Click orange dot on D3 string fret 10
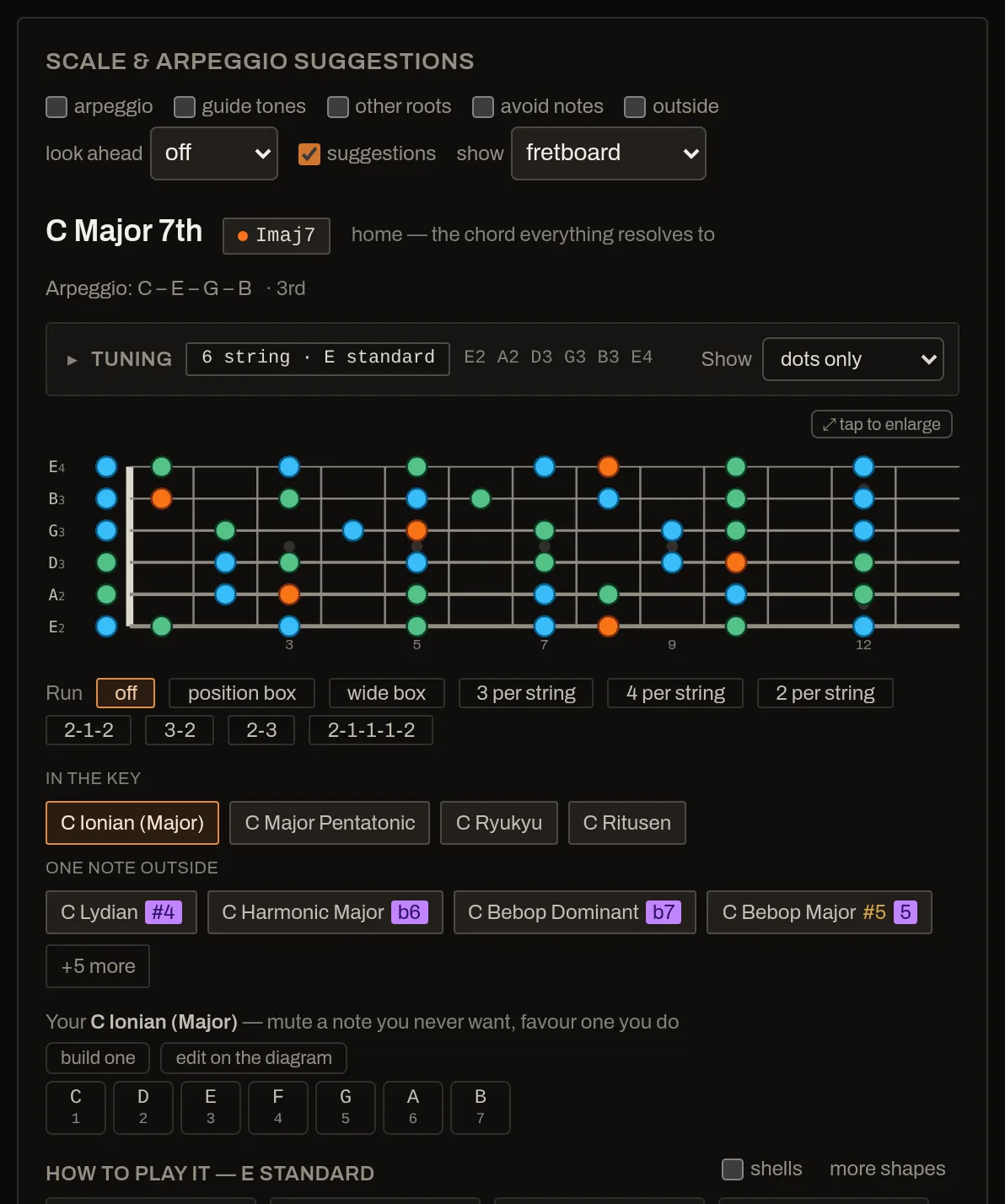Viewport: 1005px width, 1204px height. pyautogui.click(x=736, y=562)
